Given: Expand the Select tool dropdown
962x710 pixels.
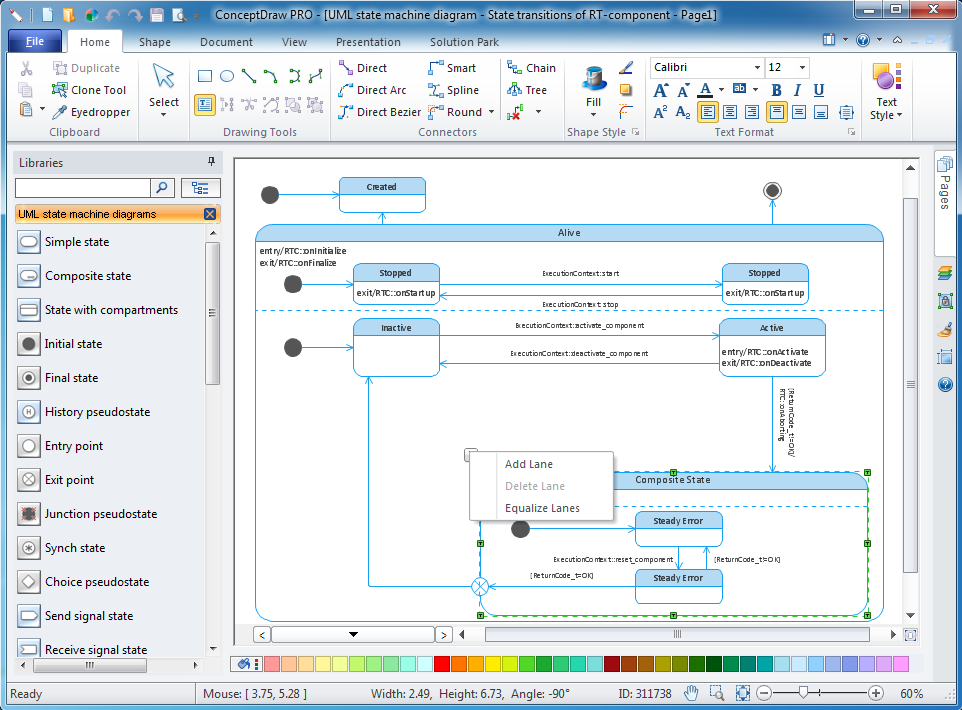Looking at the screenshot, I should click(164, 115).
